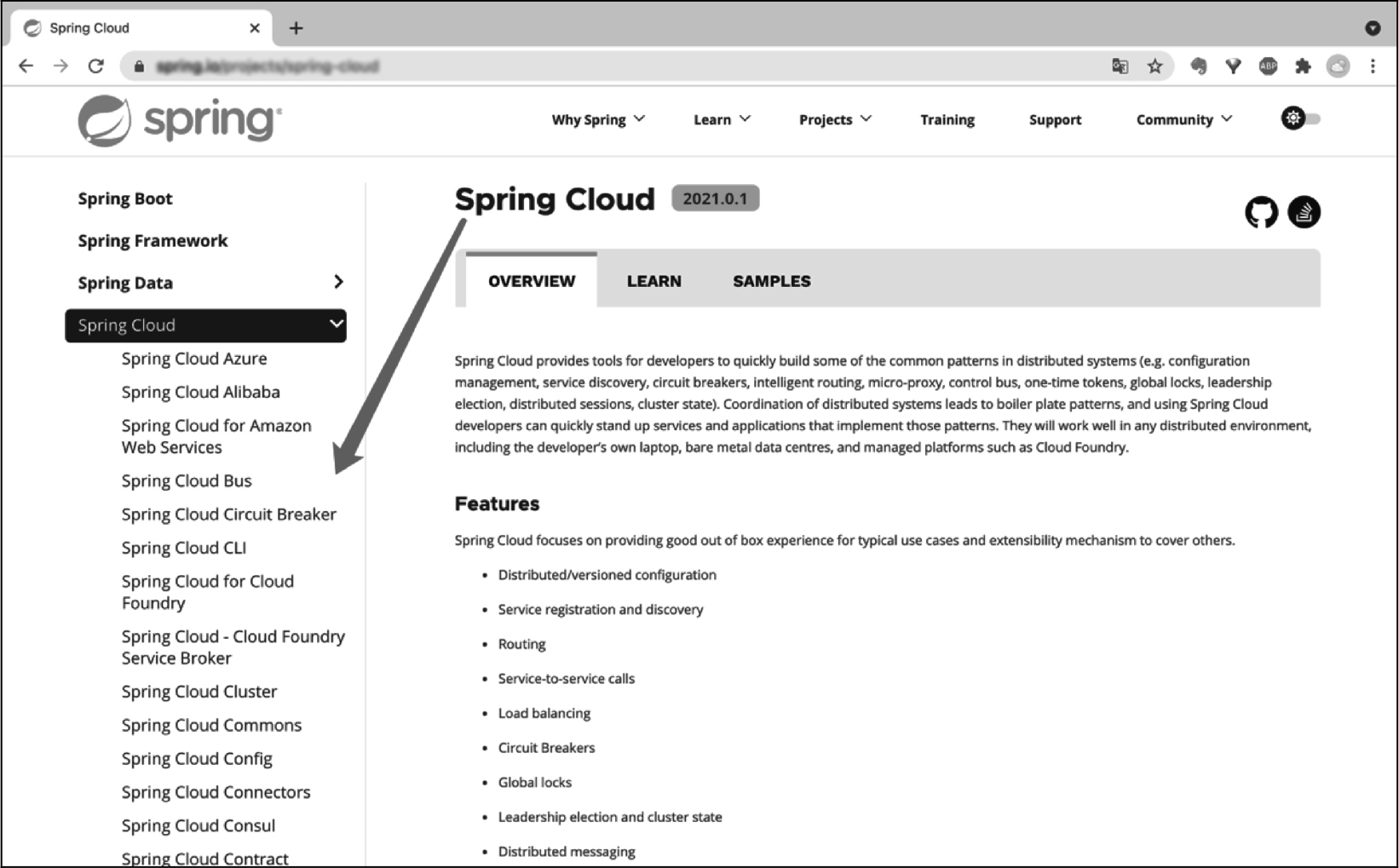Open Spring Cloud Alibaba project
Screen dimensions: 1399x868
pos(200,392)
